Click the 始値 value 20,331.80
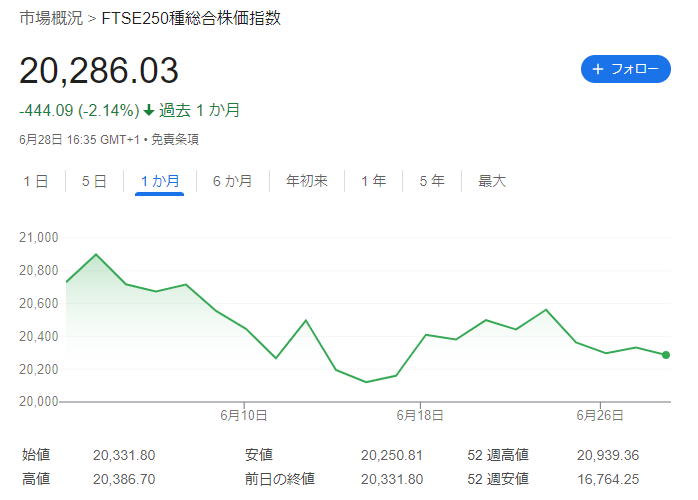This screenshot has width=698, height=500. click(124, 455)
